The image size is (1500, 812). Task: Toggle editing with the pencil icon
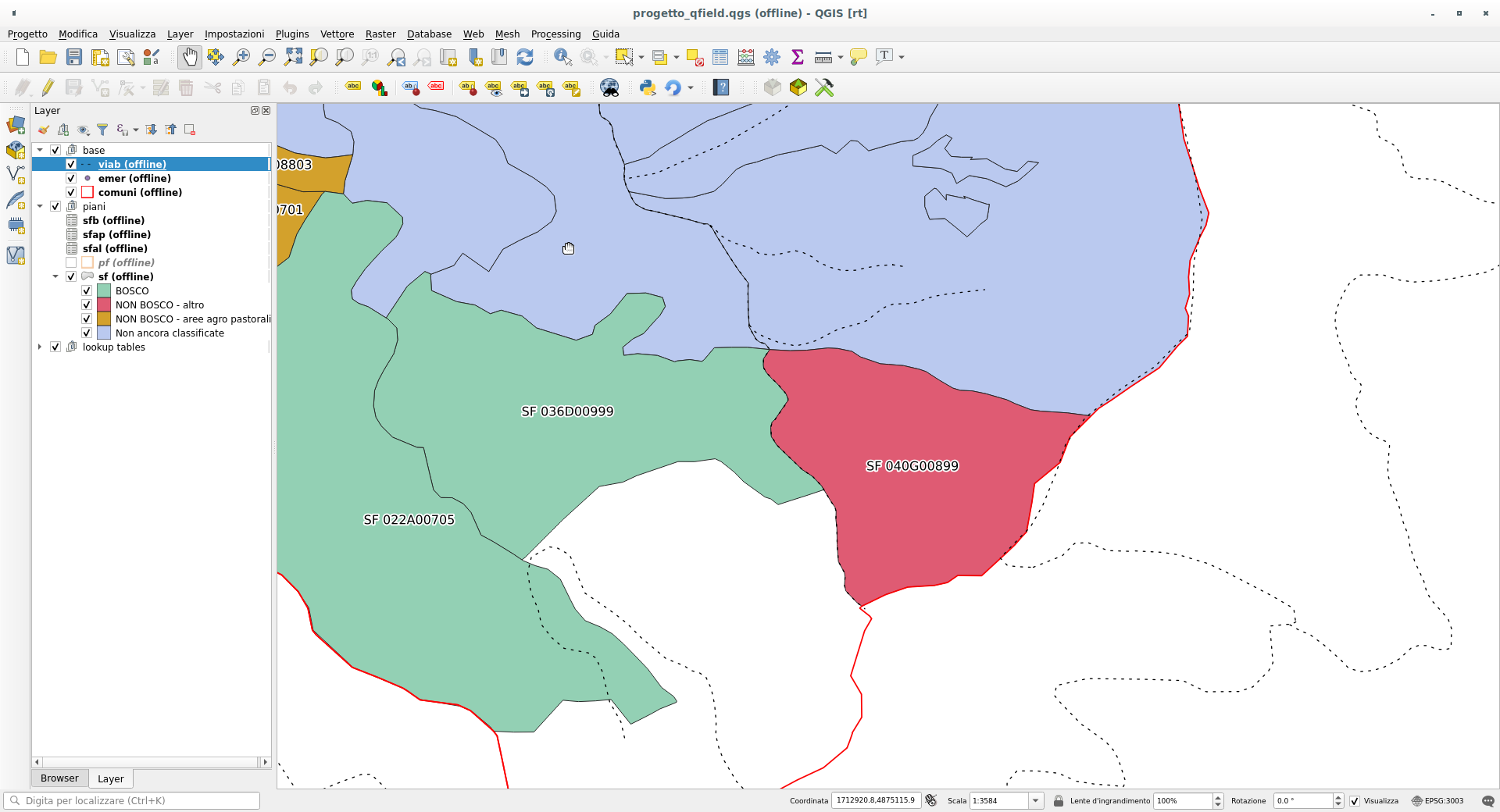48,87
